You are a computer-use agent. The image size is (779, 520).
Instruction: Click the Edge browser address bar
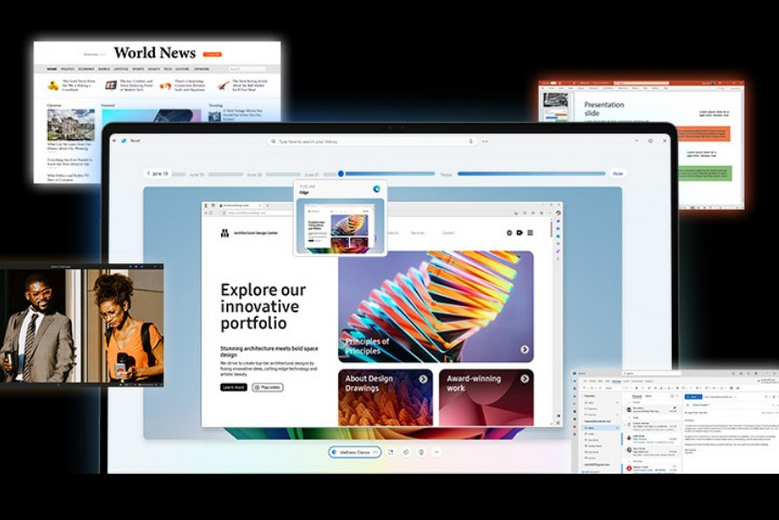pyautogui.click(x=368, y=213)
